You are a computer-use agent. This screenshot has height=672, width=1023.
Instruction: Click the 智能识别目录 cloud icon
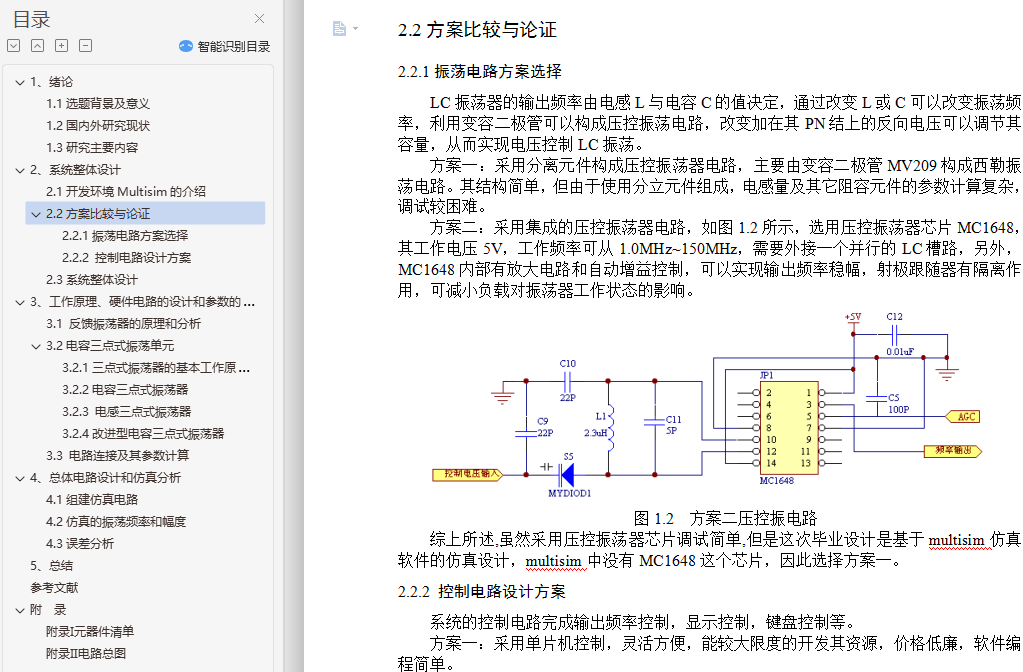click(x=186, y=46)
